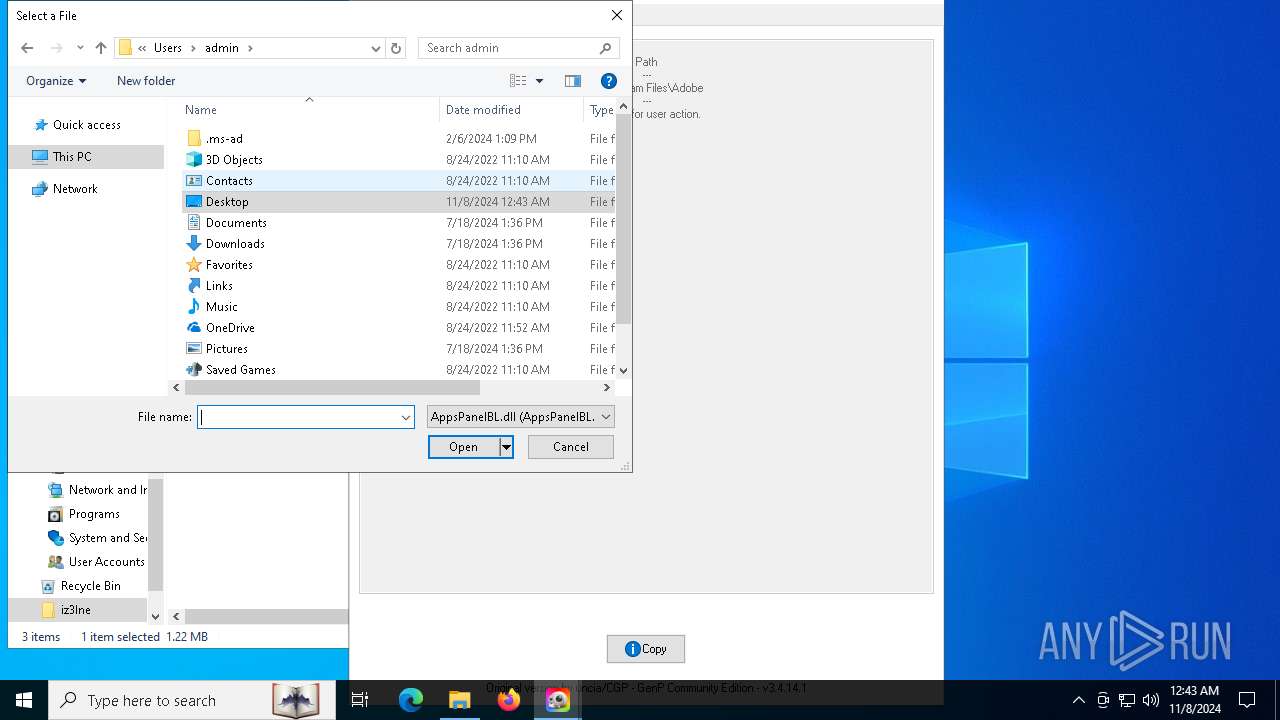Switch to the GenP taskbar app
This screenshot has height=720, width=1280.
pyautogui.click(x=557, y=700)
